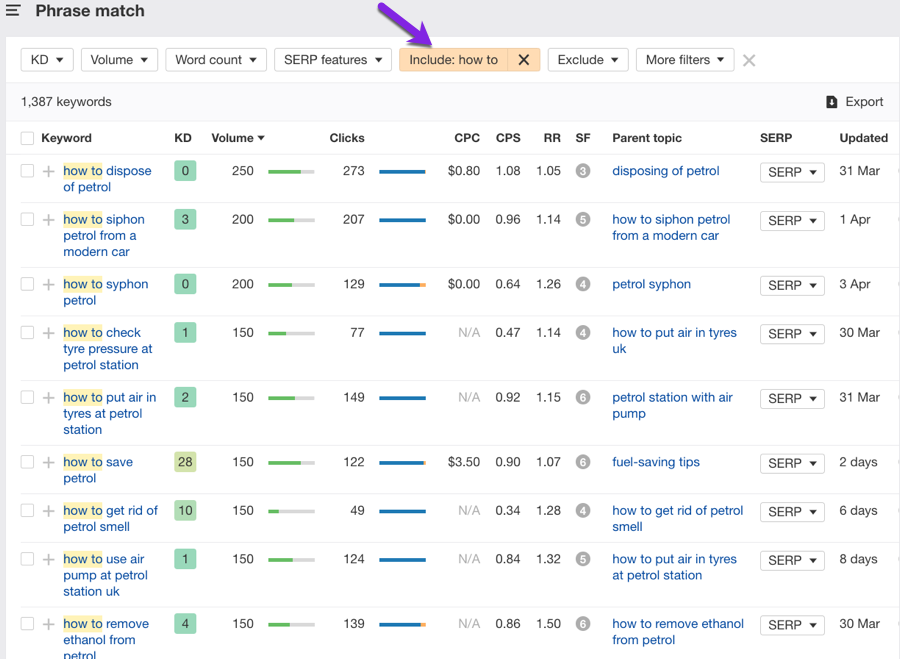This screenshot has width=900, height=659.
Task: Open 'fuel-saving tips' parent topic link
Action: [x=656, y=462]
